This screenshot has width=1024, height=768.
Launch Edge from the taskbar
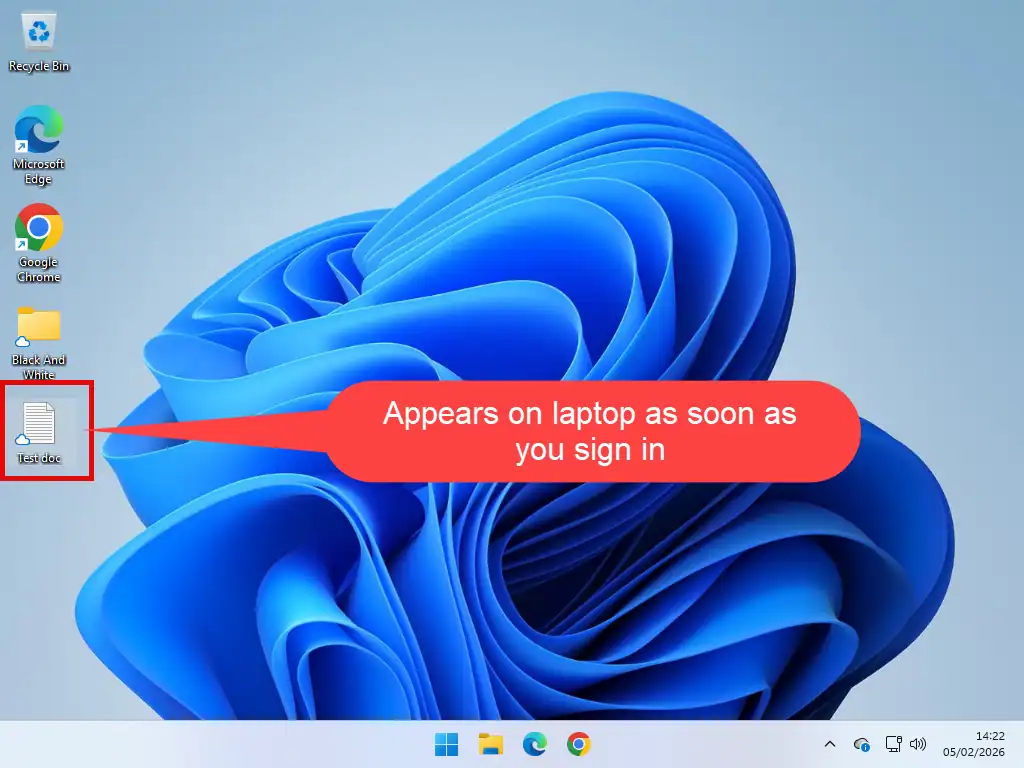point(534,744)
